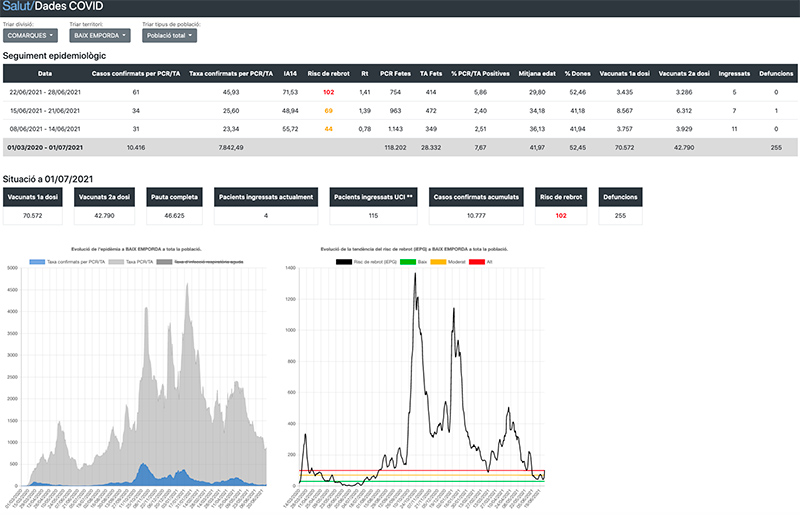Toggle the red Alt legend item
The height and width of the screenshot is (515, 800).
481,262
